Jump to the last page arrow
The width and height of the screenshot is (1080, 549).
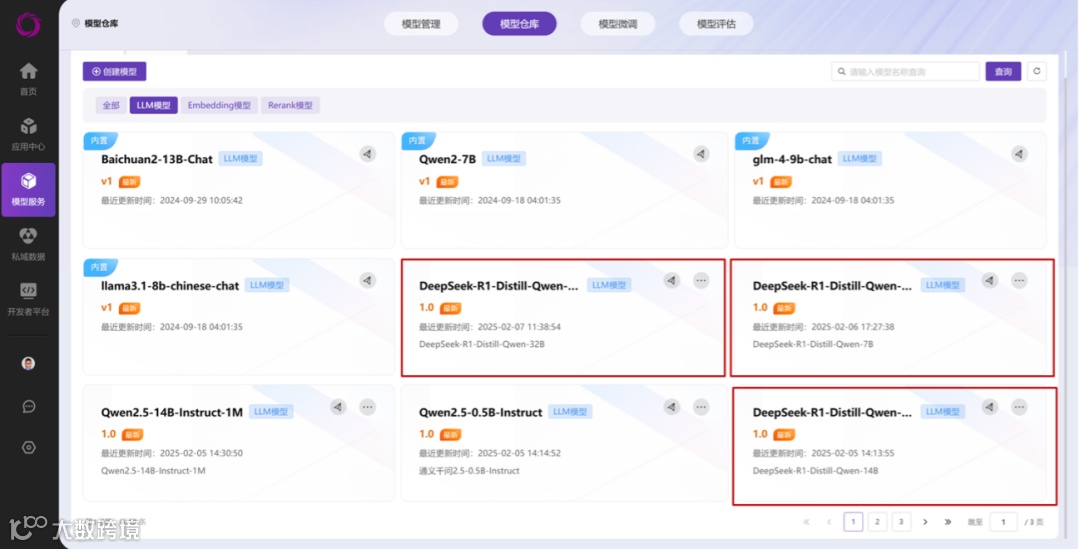point(948,522)
